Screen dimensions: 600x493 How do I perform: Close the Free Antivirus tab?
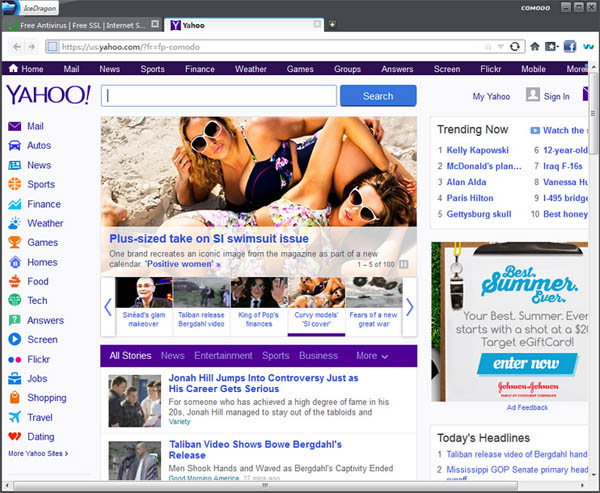click(155, 24)
